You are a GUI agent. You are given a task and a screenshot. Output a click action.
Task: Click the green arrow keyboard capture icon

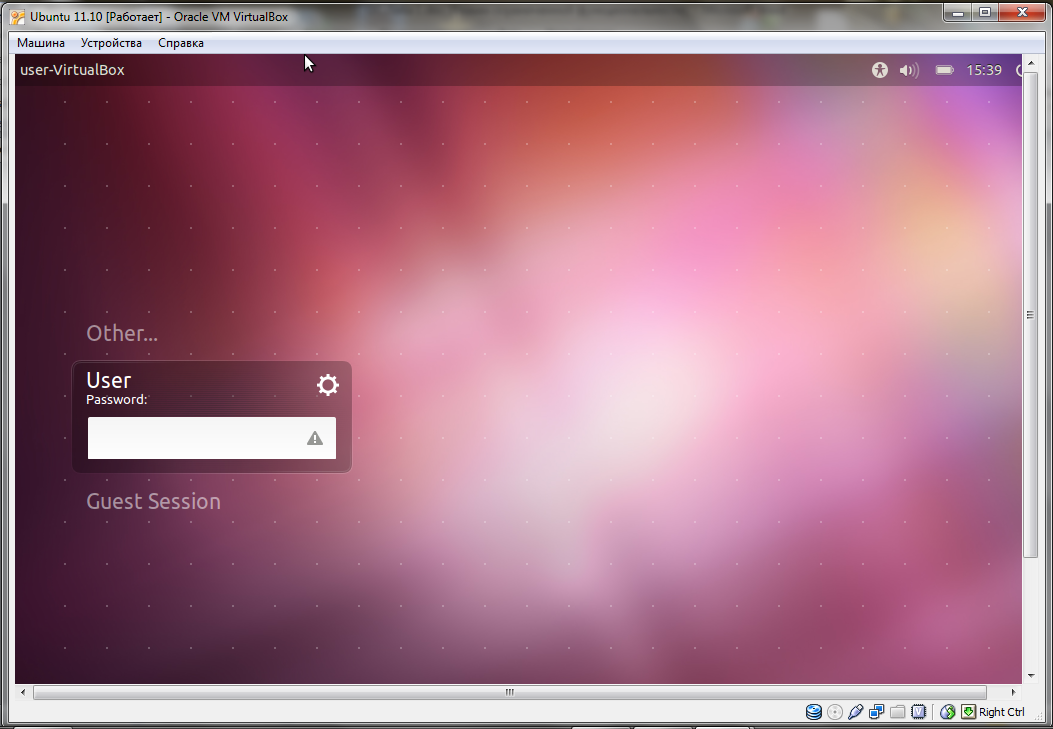point(968,712)
